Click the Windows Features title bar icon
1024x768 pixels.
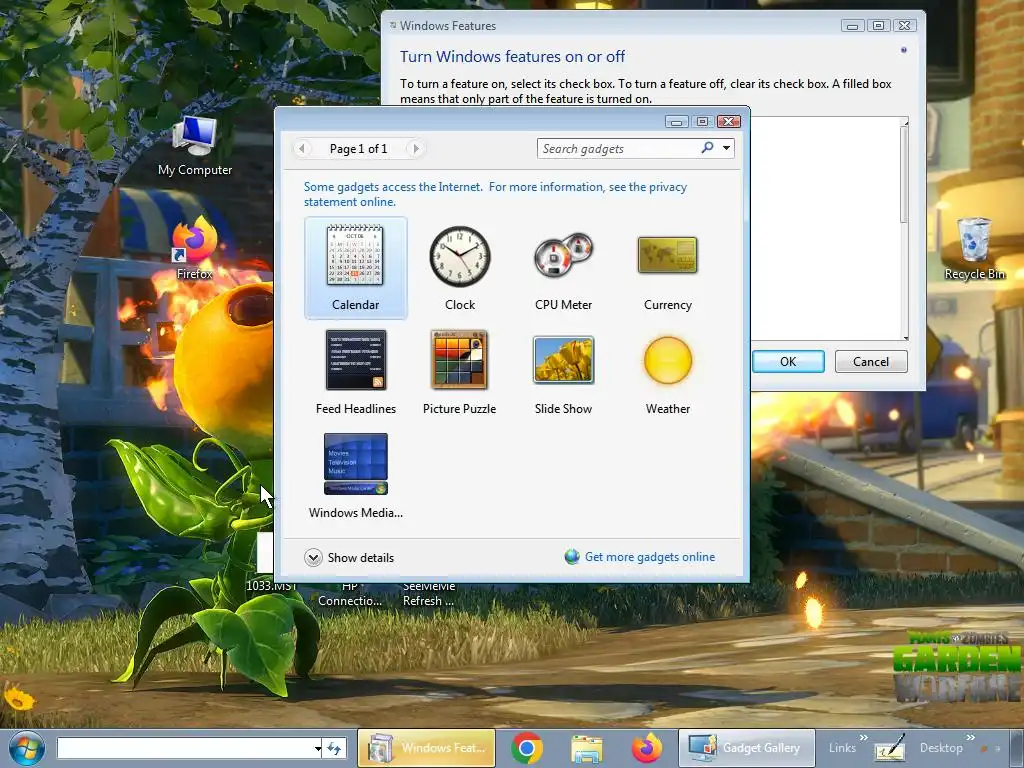coord(392,25)
